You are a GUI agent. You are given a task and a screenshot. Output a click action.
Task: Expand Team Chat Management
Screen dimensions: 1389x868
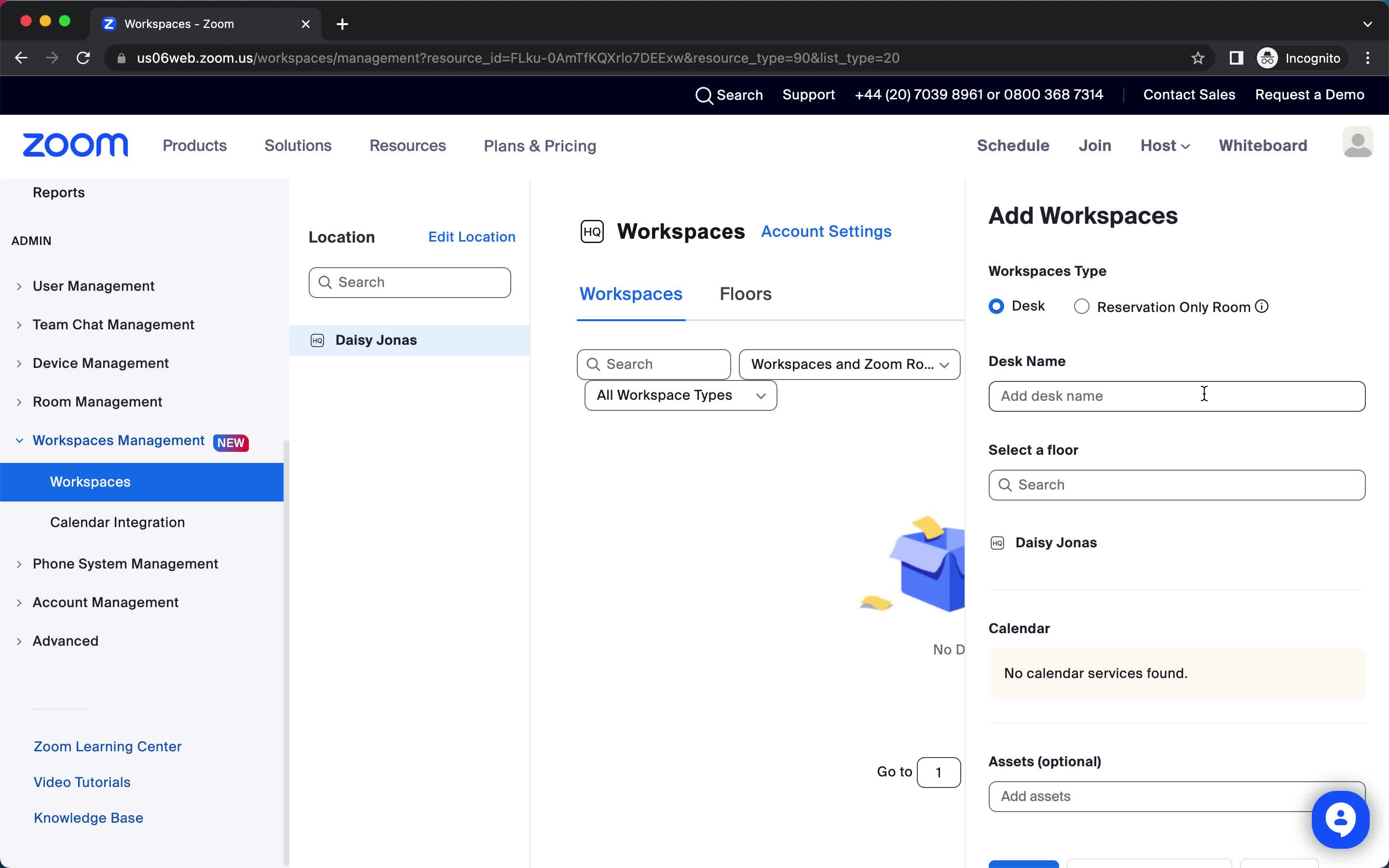[19, 325]
